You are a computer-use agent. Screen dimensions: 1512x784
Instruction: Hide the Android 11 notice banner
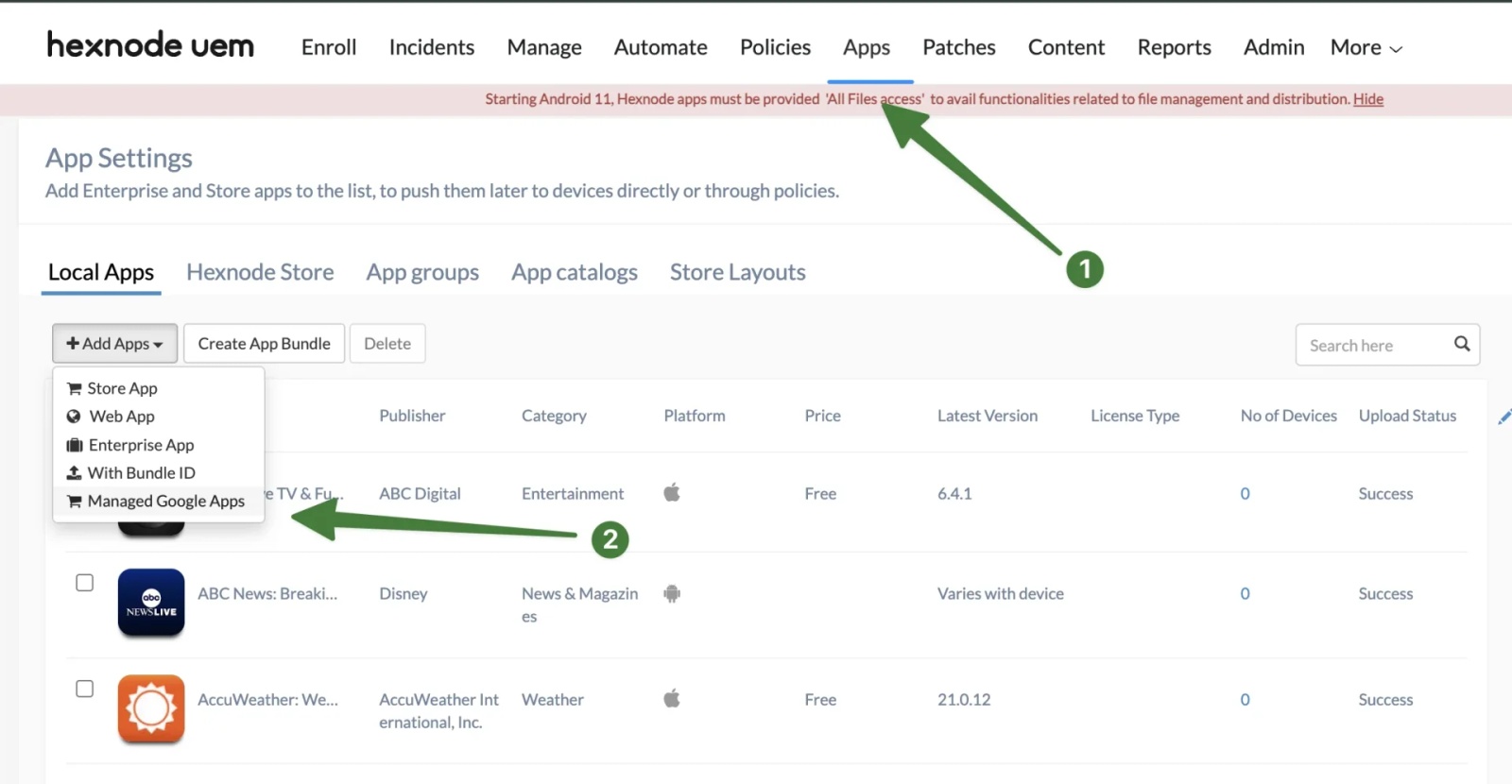1367,99
